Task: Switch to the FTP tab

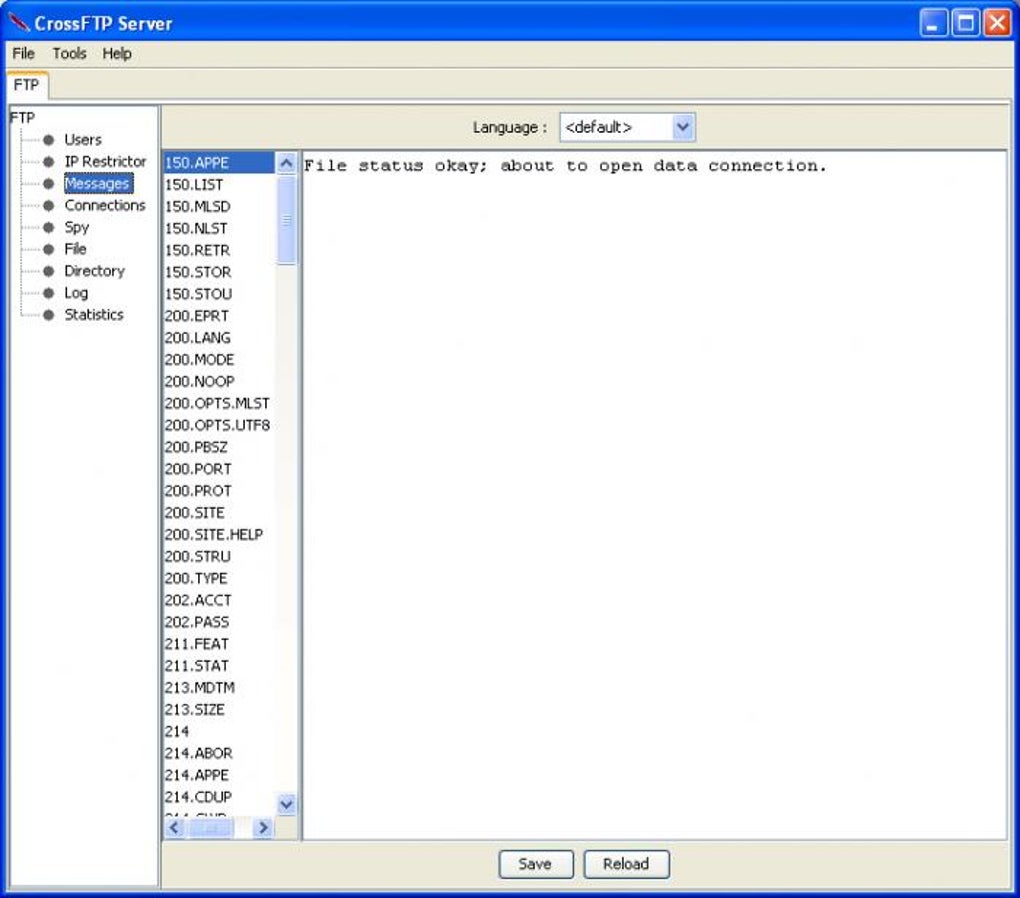Action: 27,86
